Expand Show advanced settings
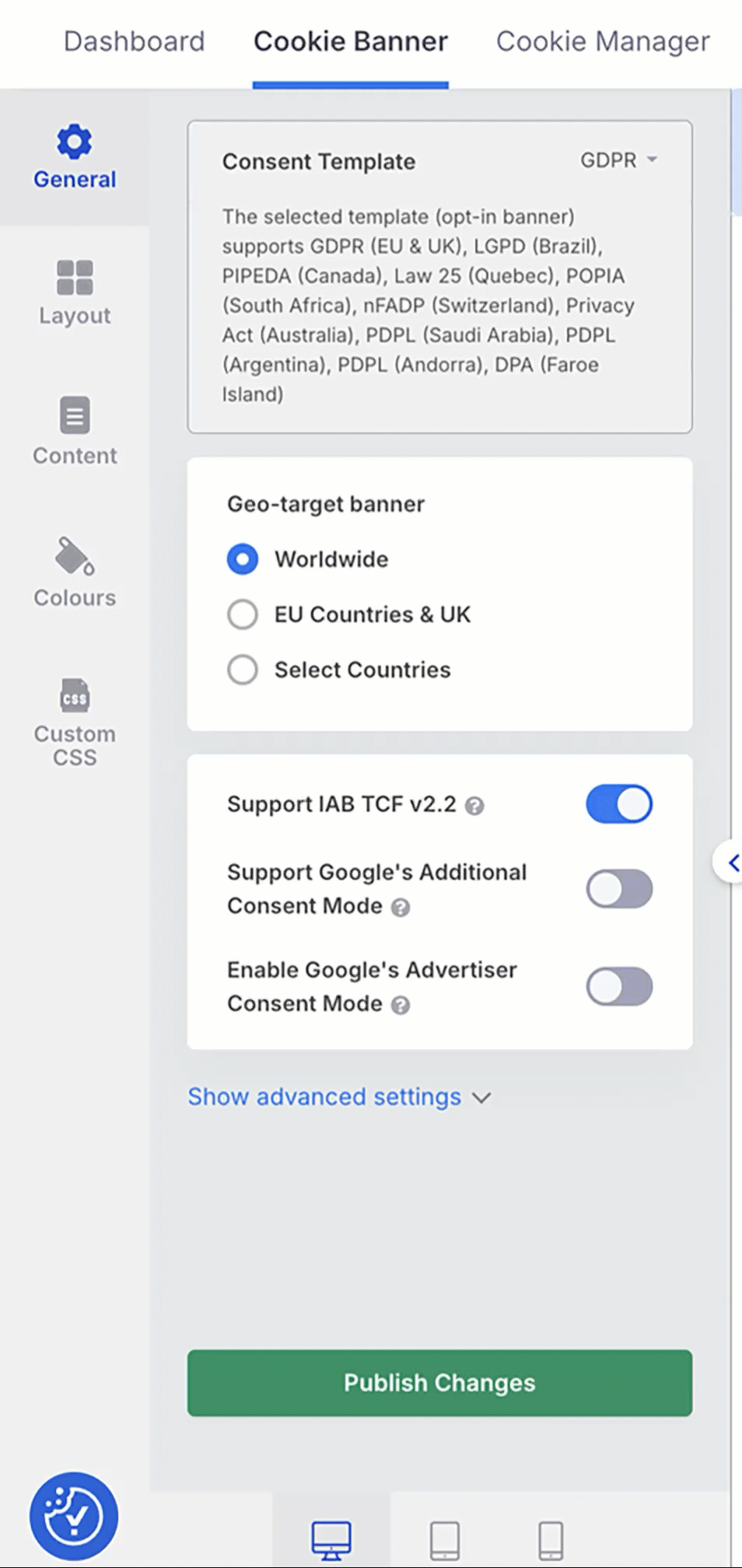Viewport: 742px width, 1568px height. (x=339, y=1097)
